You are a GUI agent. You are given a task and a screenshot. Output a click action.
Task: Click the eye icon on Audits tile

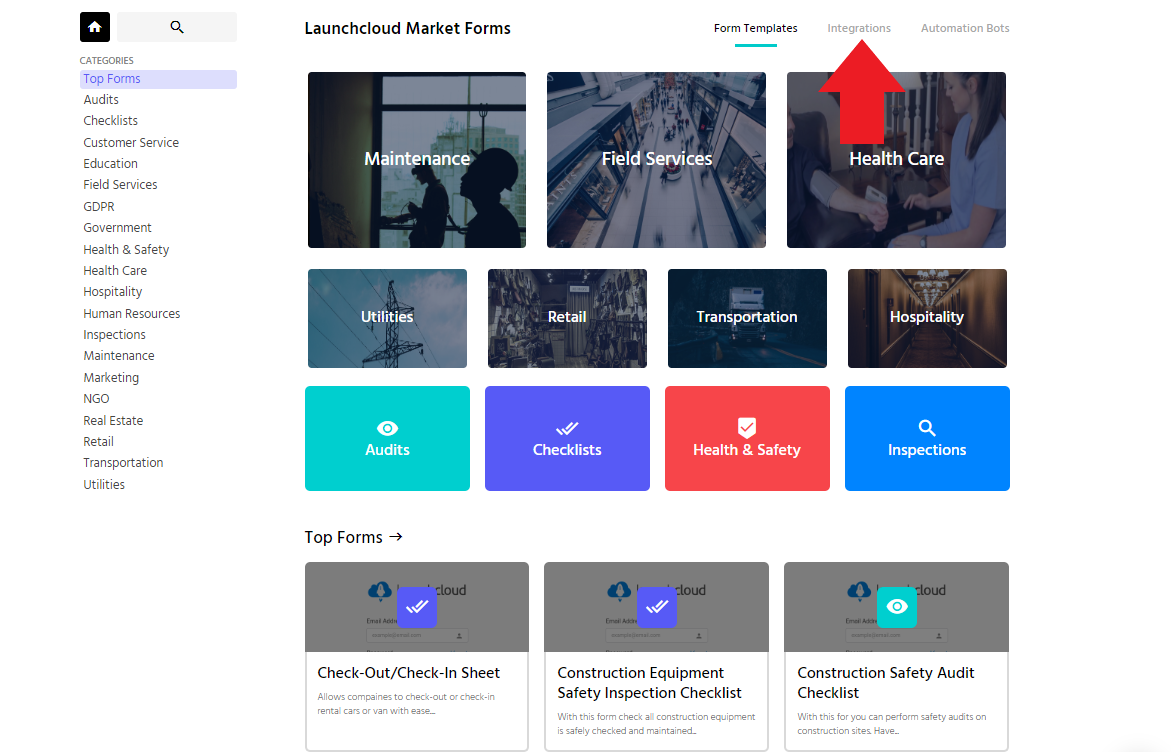click(388, 428)
